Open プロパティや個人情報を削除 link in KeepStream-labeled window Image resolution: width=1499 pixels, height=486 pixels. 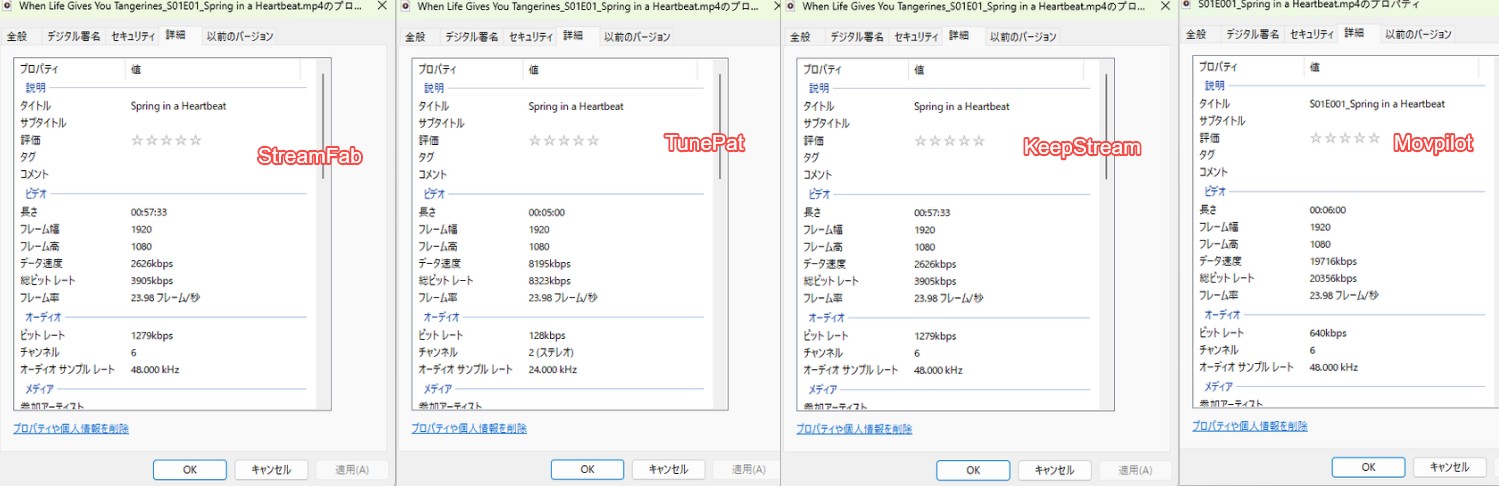tap(854, 428)
